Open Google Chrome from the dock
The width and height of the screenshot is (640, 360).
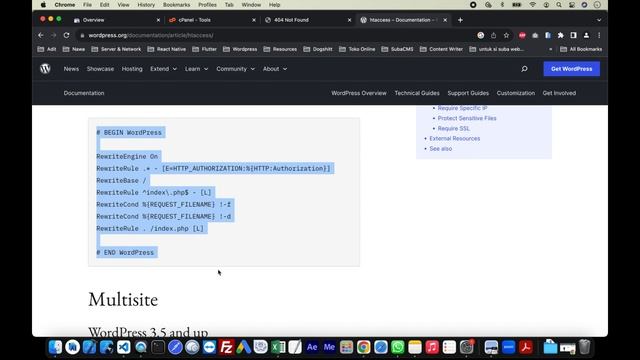[363, 347]
